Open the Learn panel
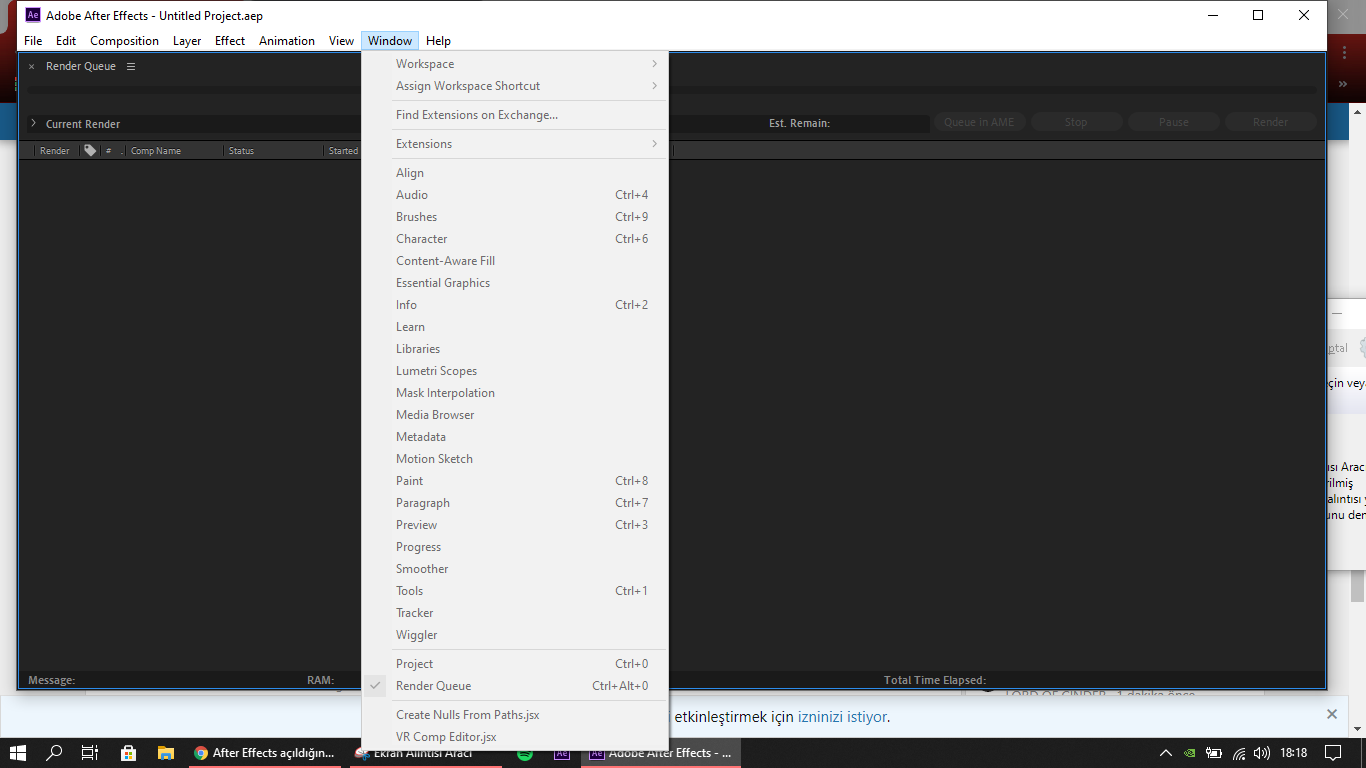Image resolution: width=1366 pixels, height=768 pixels. pyautogui.click(x=515, y=327)
